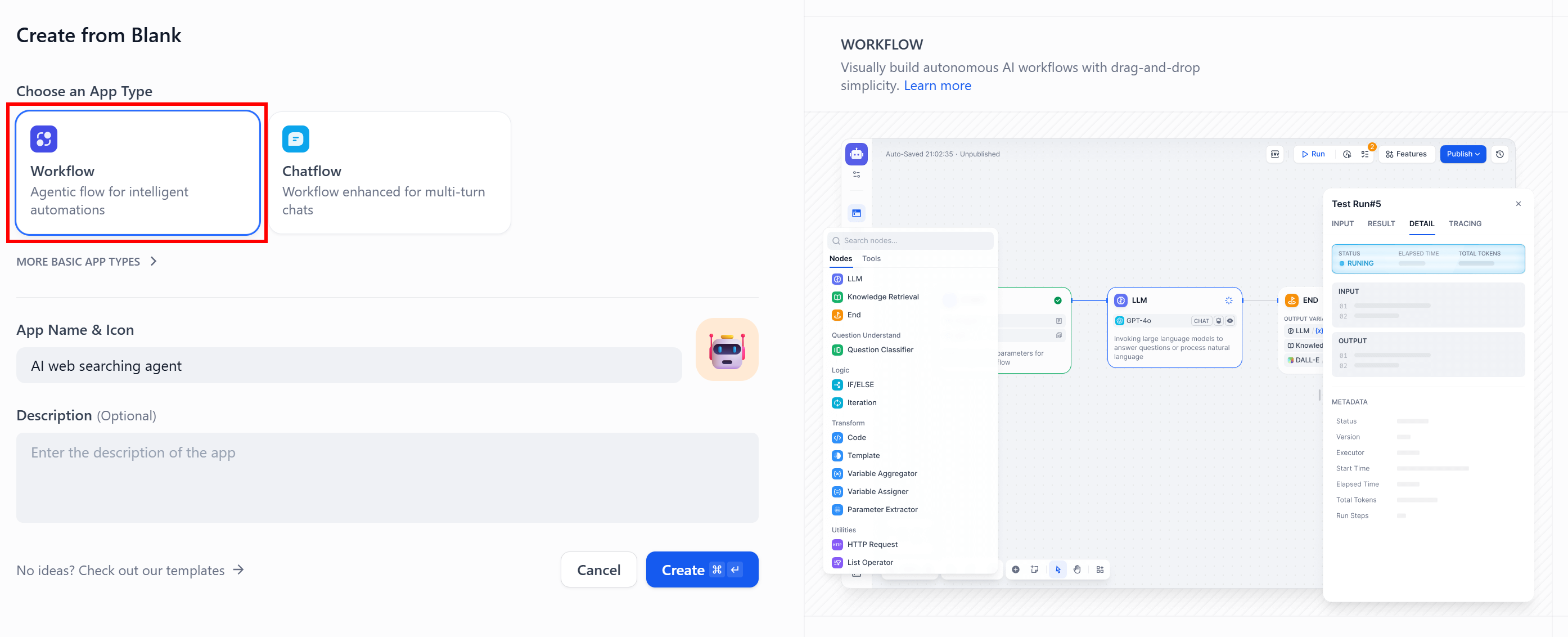Click the version history icon beside Publish
The image size is (1568, 637).
[x=1499, y=154]
